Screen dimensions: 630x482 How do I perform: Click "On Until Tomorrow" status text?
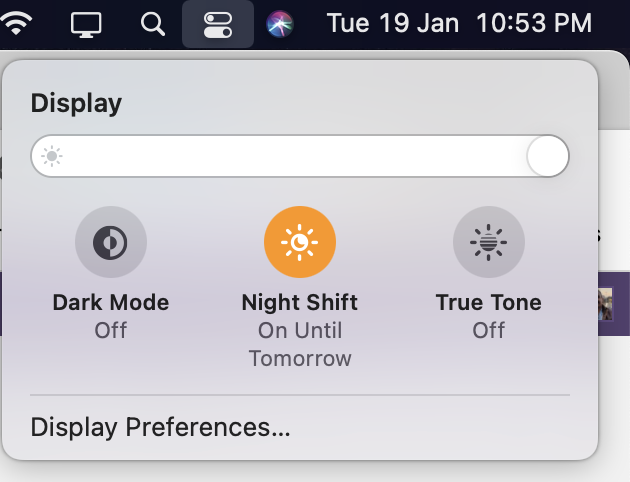pos(300,345)
